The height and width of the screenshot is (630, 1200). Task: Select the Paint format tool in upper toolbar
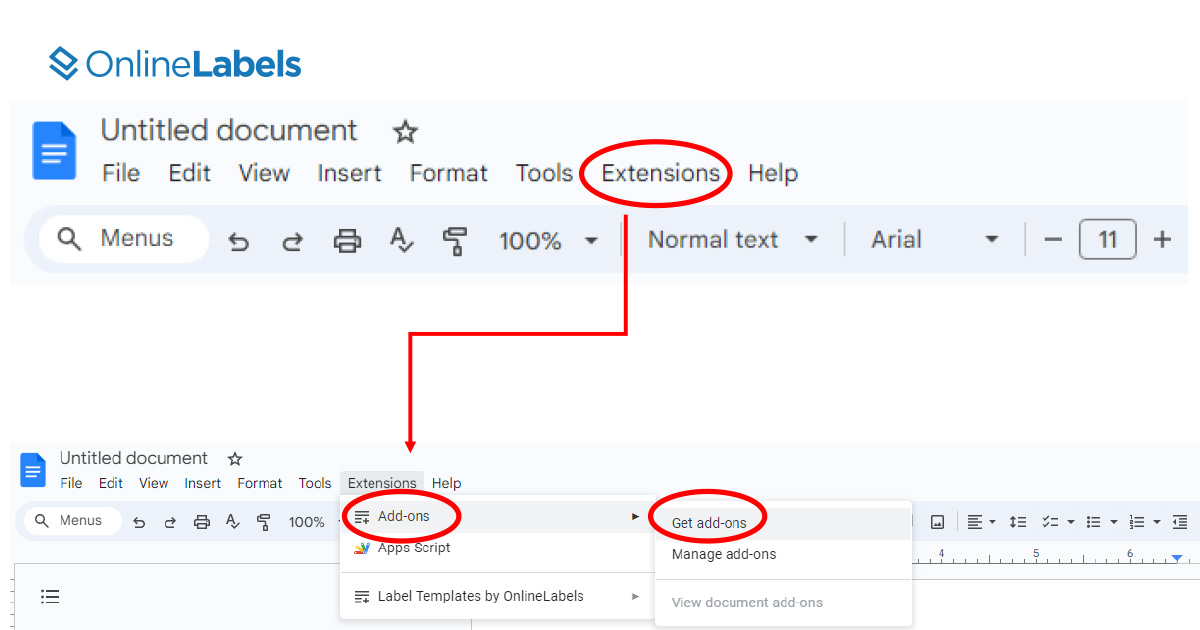pos(455,240)
